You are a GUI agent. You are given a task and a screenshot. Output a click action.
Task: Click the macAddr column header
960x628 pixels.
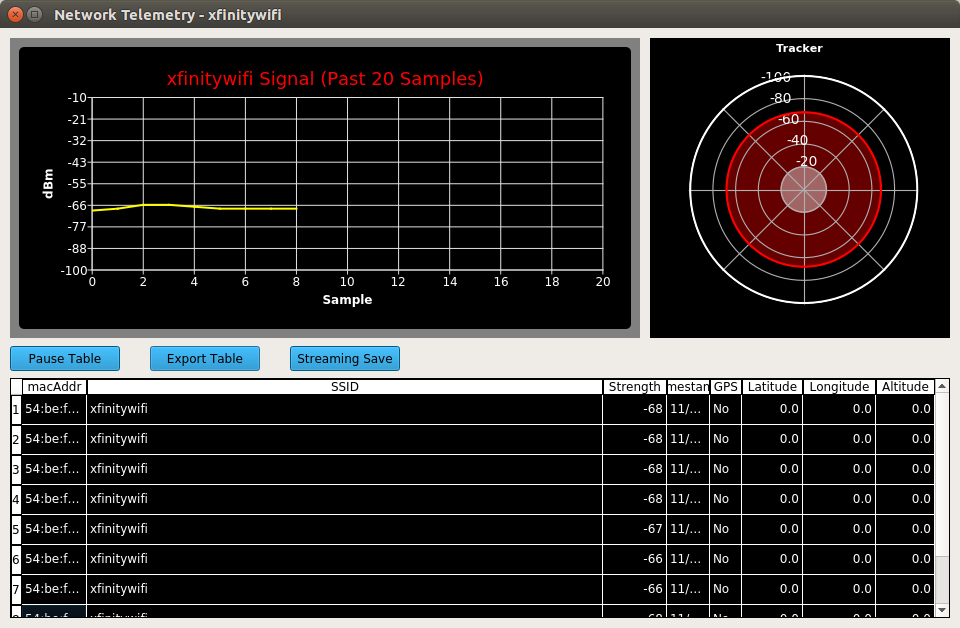(x=52, y=387)
